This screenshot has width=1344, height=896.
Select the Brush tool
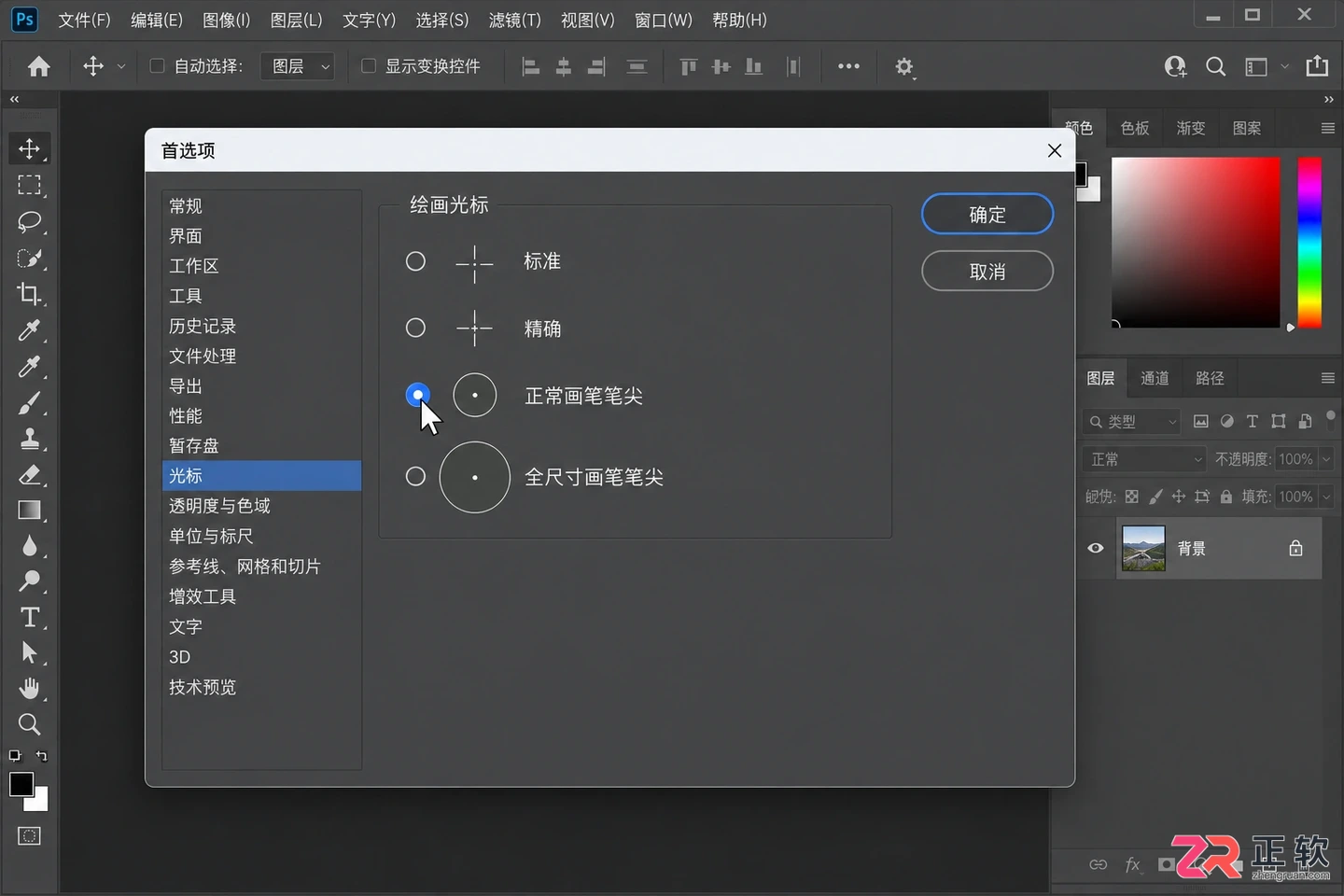(30, 403)
